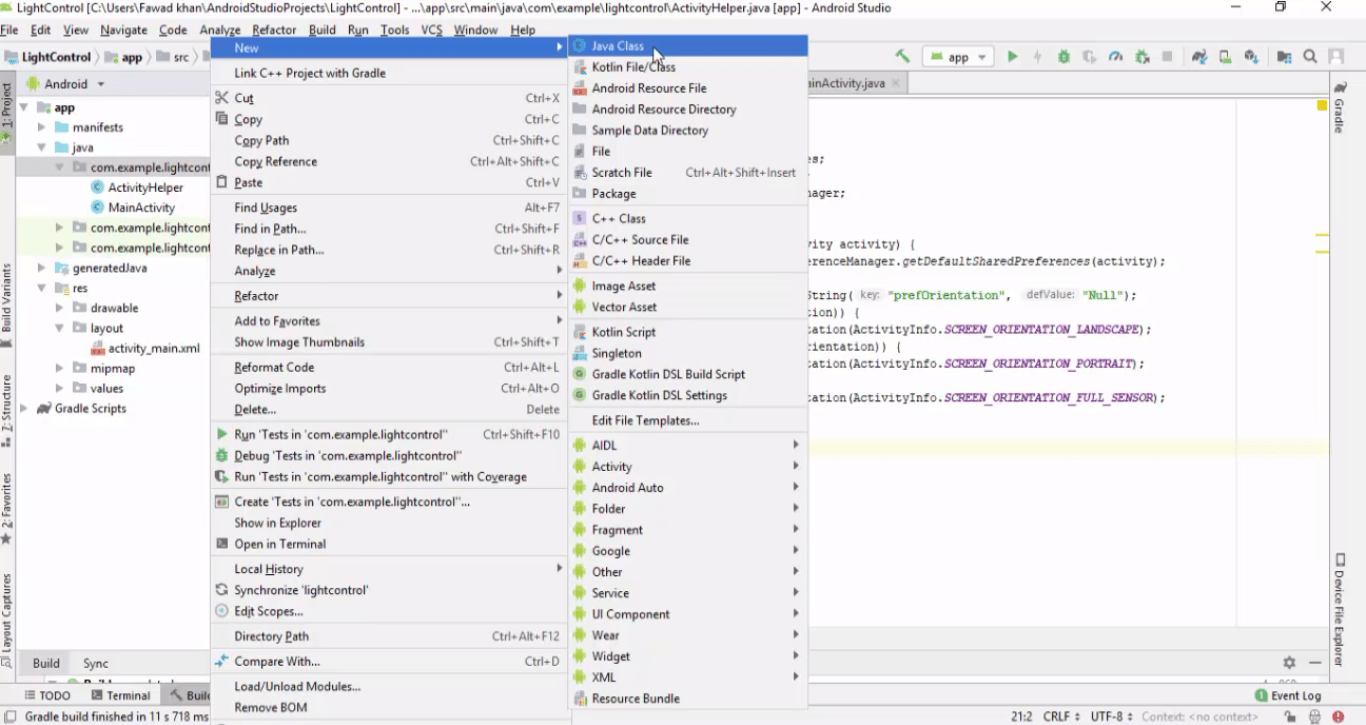Start the Debug session icon
Image resolution: width=1366 pixels, height=725 pixels.
(1063, 57)
